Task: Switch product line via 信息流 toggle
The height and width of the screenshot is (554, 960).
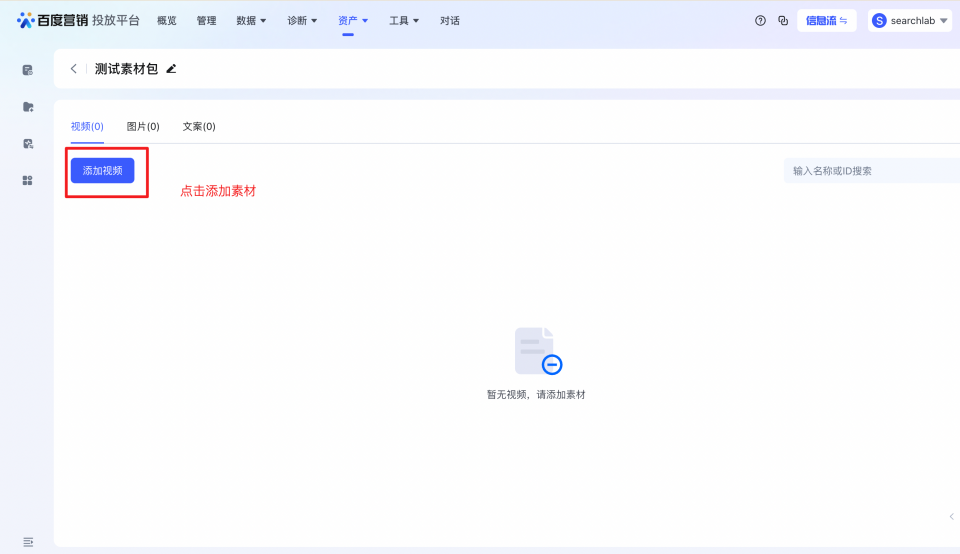Action: pyautogui.click(x=826, y=20)
